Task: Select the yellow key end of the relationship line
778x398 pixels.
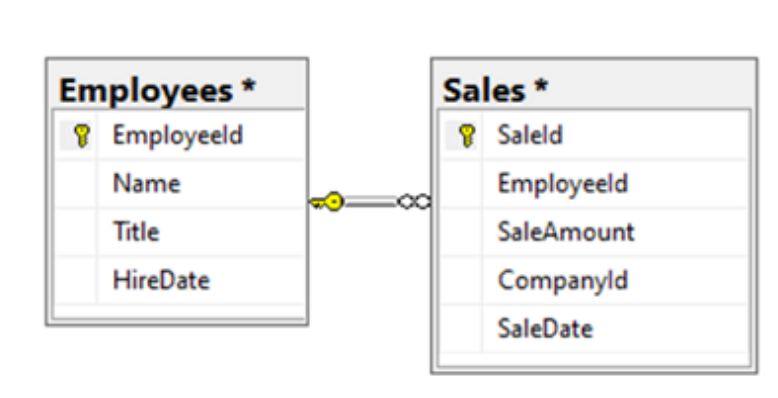Action: [x=327, y=202]
